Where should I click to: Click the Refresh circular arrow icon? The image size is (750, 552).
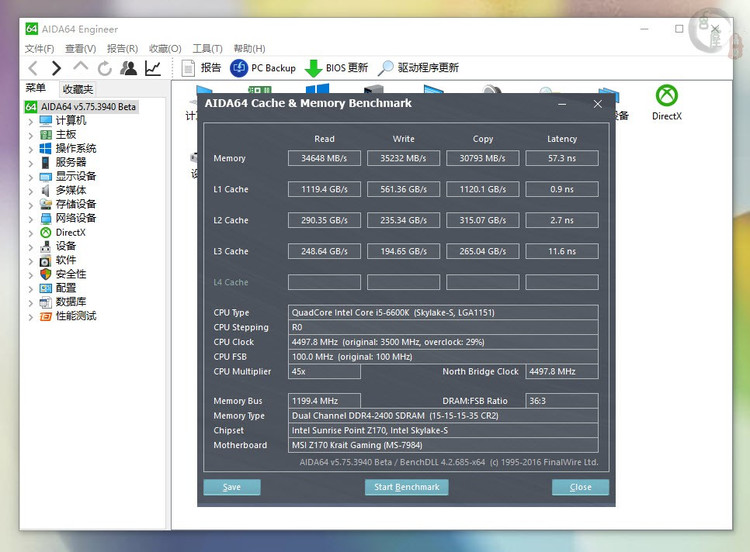tap(105, 68)
